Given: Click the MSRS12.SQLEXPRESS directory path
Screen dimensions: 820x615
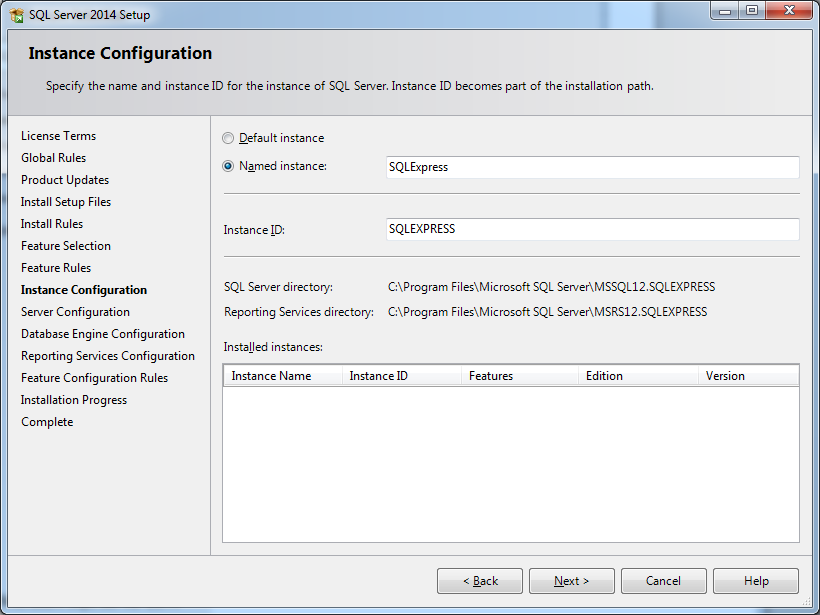Looking at the screenshot, I should (x=548, y=312).
